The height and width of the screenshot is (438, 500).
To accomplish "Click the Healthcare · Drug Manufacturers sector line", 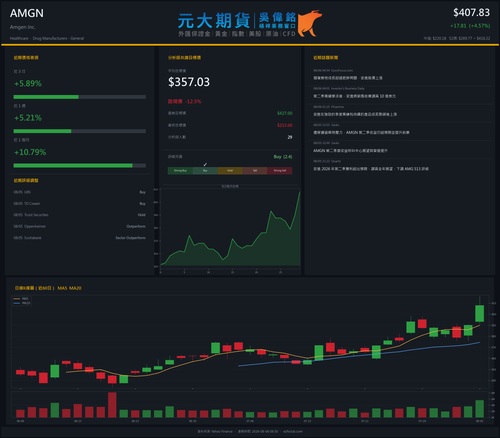I will tap(47, 38).
